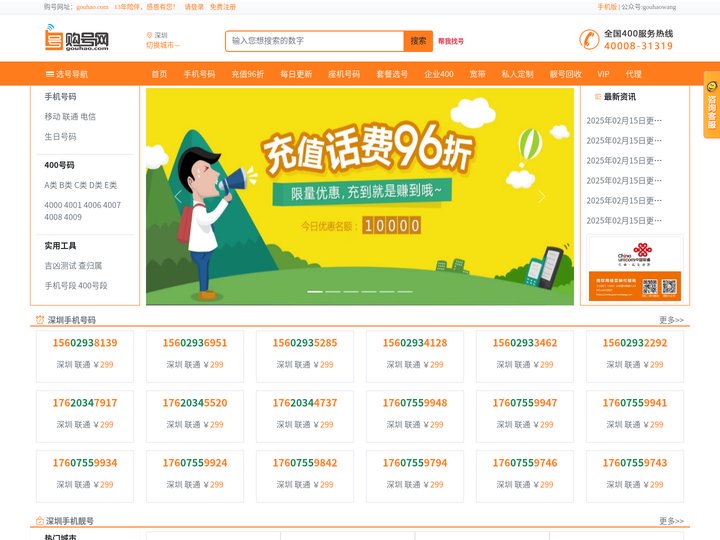Select phone number 17607559842

tap(305, 462)
